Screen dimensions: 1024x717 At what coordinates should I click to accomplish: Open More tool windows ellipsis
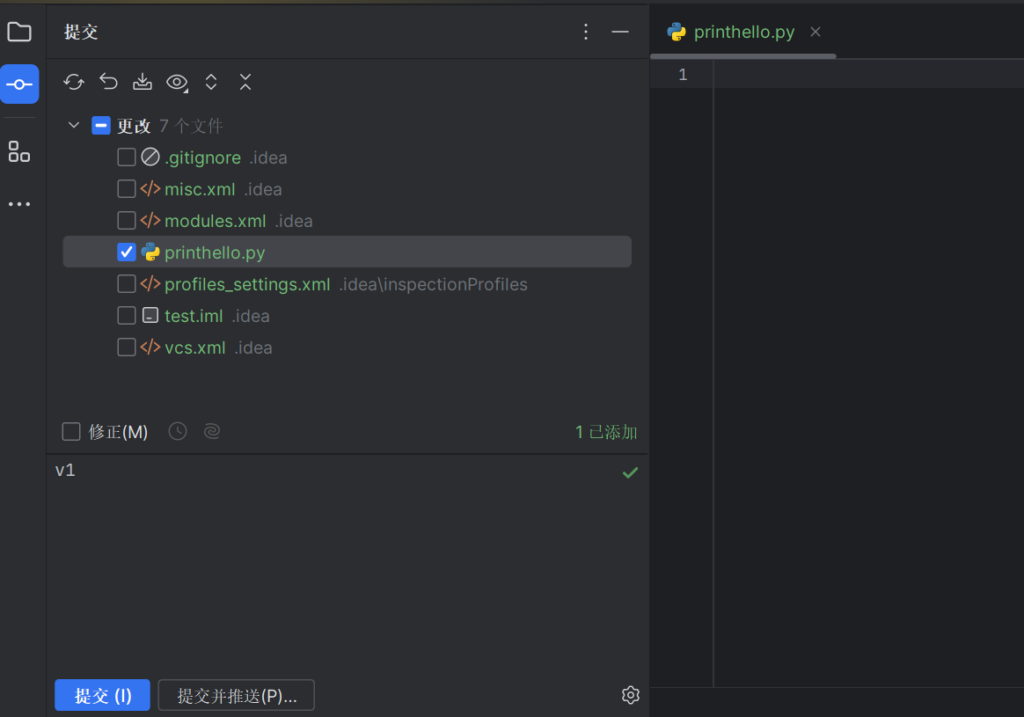click(19, 204)
